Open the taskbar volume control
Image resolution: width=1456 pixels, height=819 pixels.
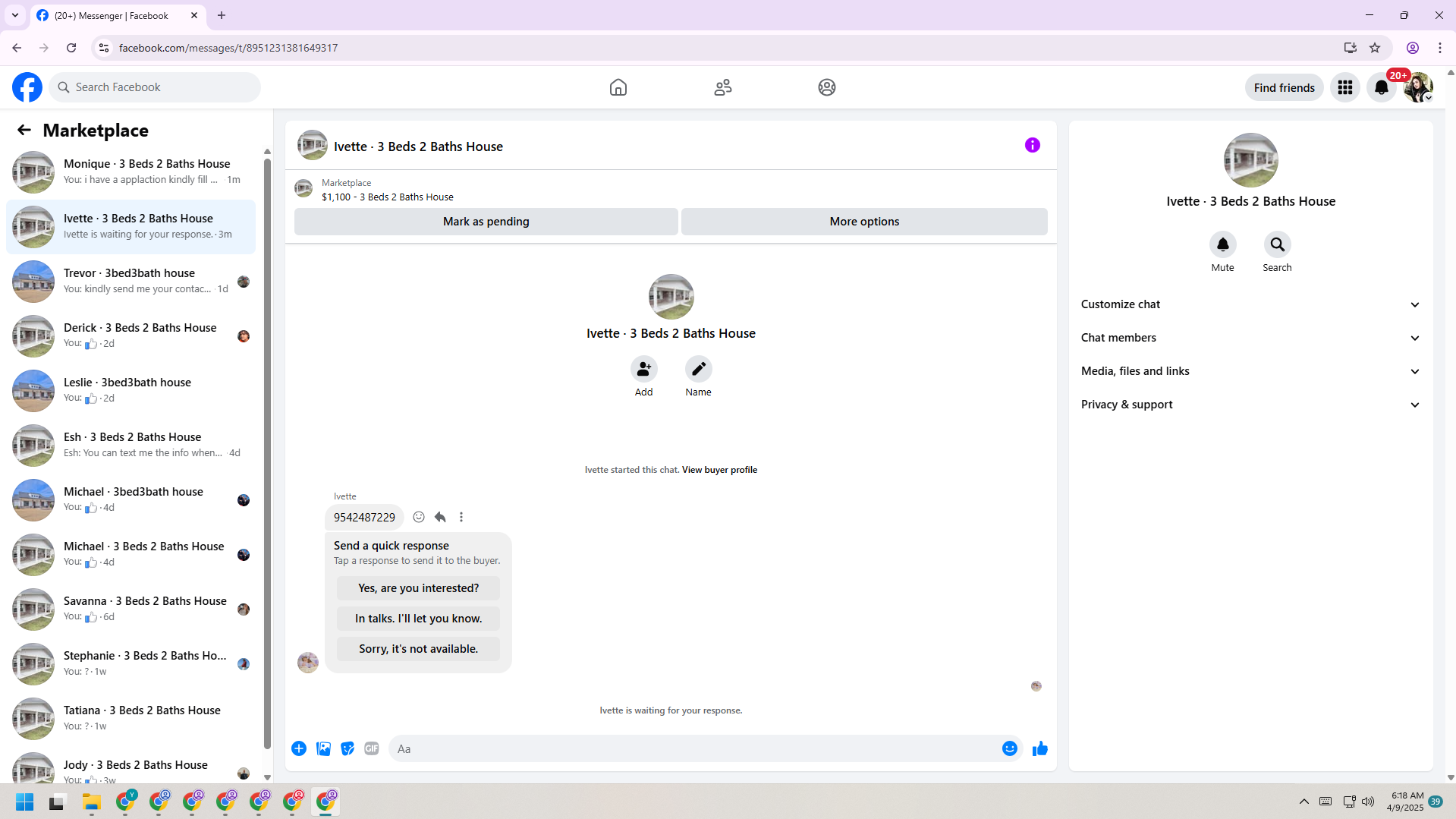(x=1368, y=802)
